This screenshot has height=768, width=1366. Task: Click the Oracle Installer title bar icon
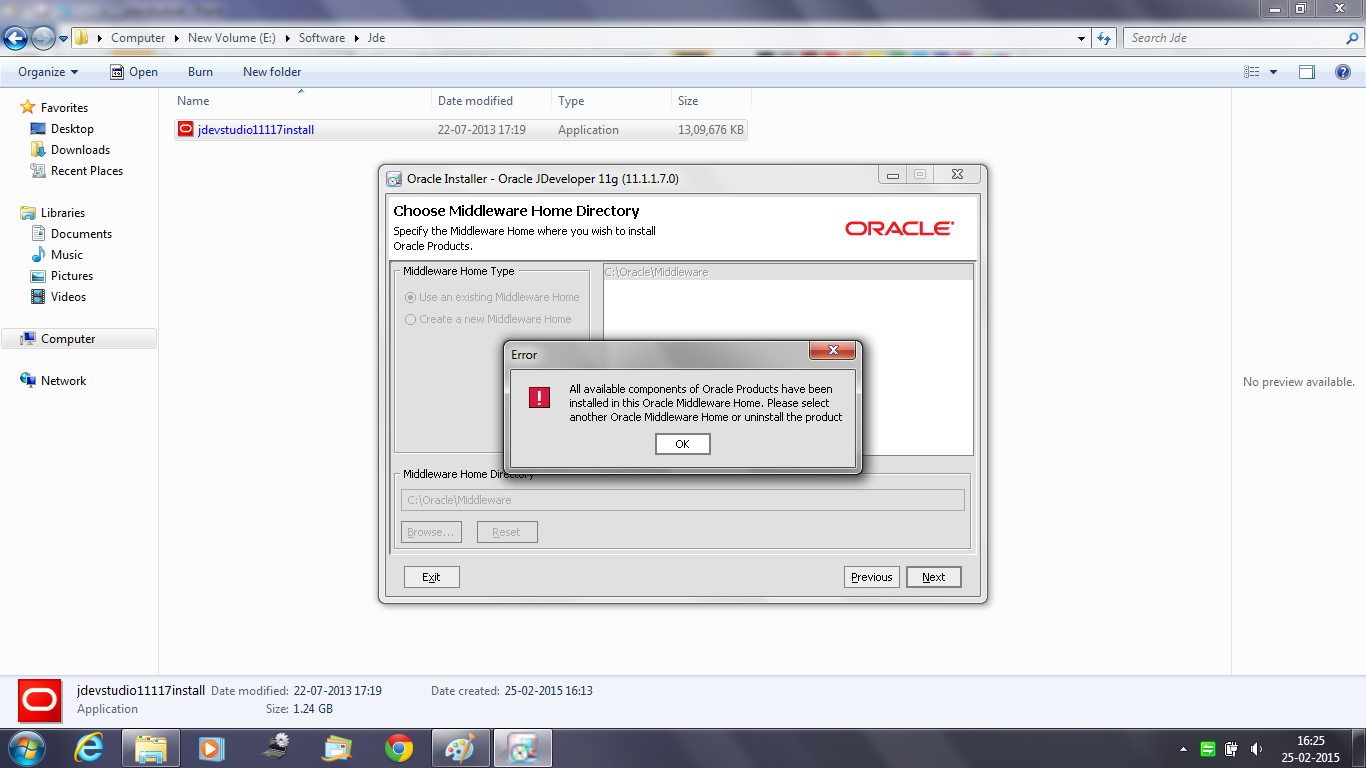tap(394, 179)
